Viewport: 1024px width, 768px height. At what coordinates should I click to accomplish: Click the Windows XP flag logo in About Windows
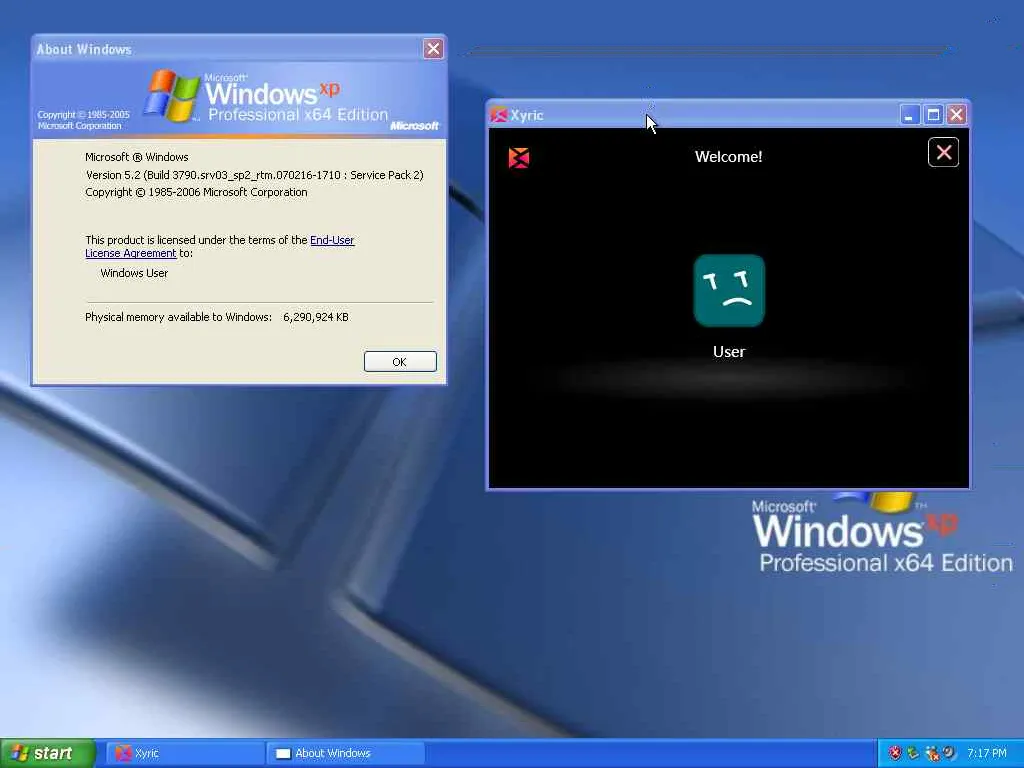pos(172,96)
